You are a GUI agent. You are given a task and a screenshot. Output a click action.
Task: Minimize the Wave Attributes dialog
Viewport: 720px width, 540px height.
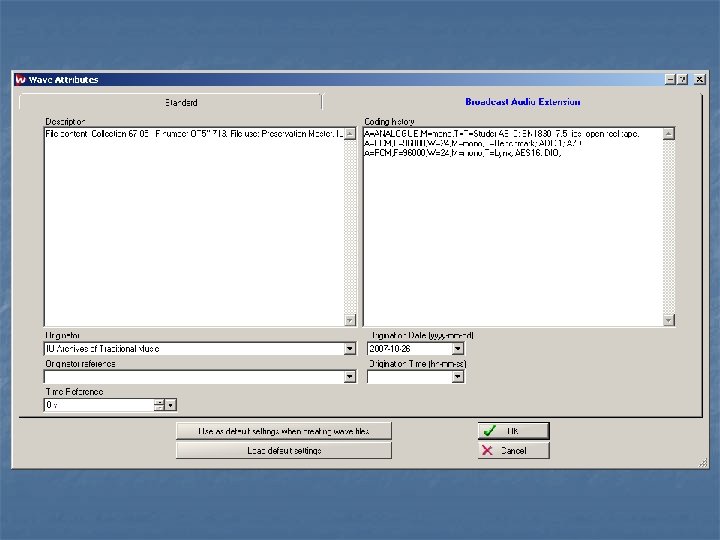point(670,79)
